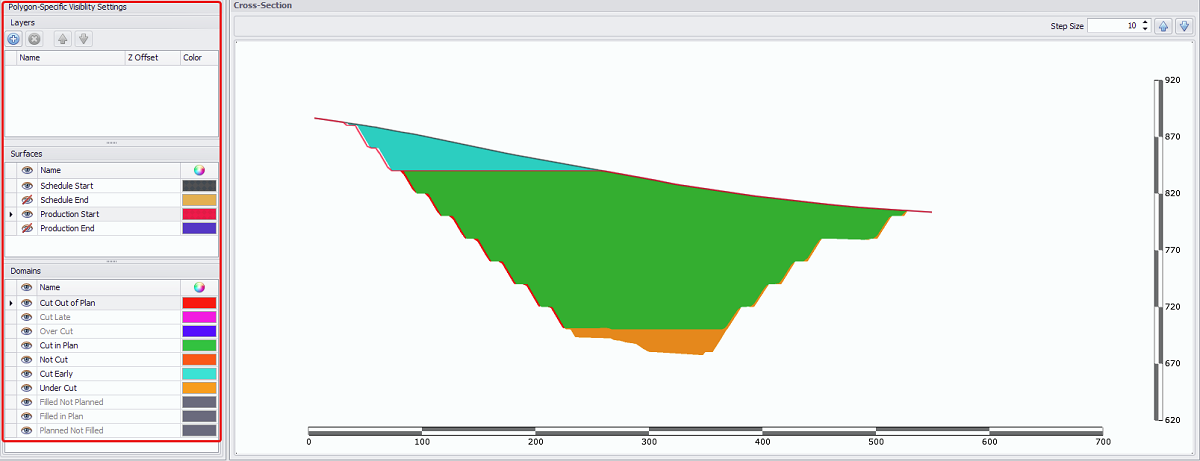
Task: Move layer up with the arrow icon
Action: click(x=62, y=39)
